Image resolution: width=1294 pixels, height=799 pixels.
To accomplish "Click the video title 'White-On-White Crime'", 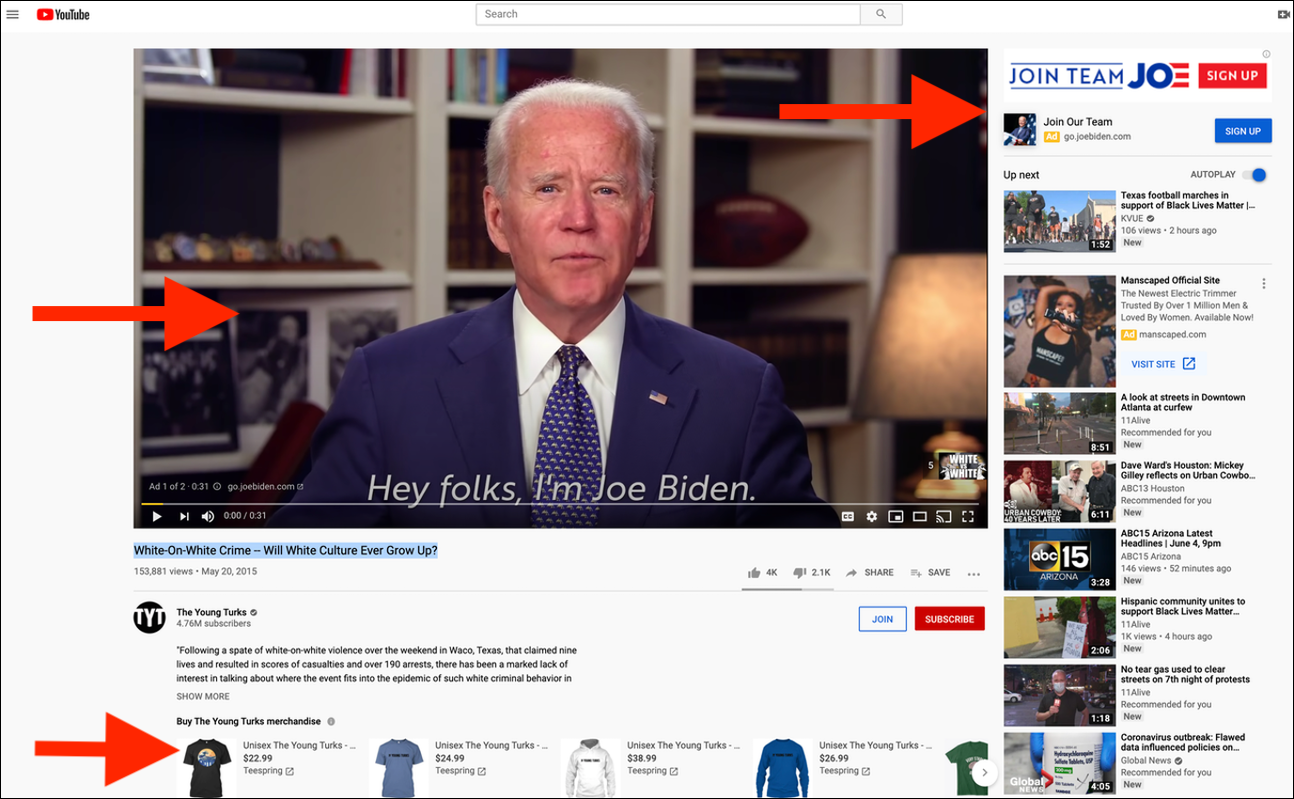I will pyautogui.click(x=286, y=551).
